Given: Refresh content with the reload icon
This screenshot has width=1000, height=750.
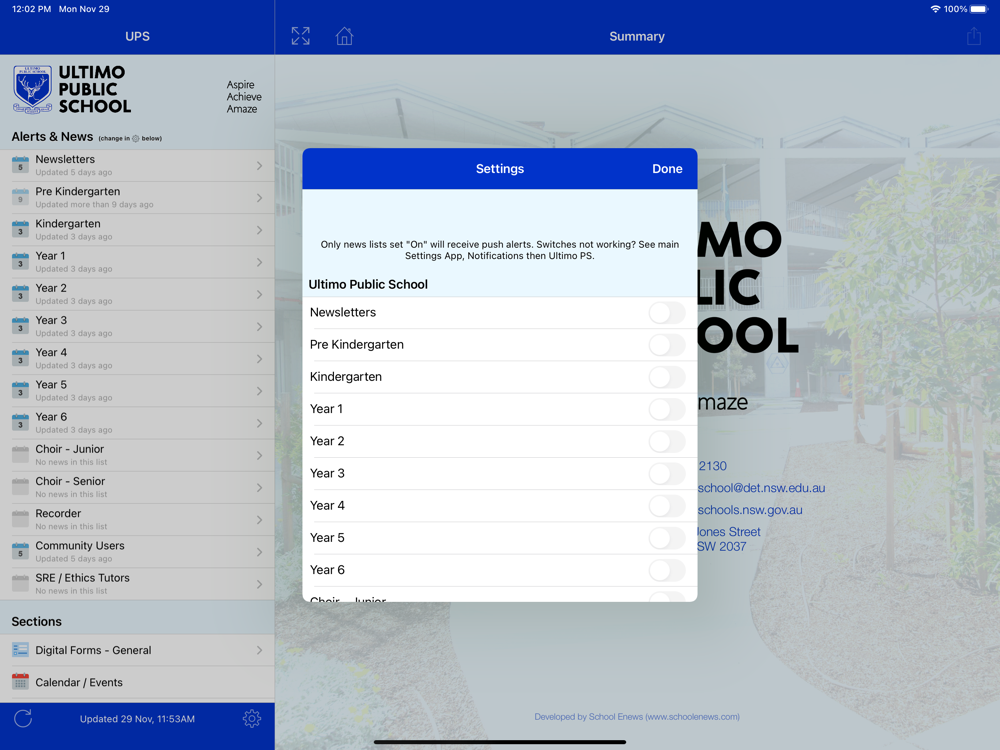Looking at the screenshot, I should (x=23, y=719).
